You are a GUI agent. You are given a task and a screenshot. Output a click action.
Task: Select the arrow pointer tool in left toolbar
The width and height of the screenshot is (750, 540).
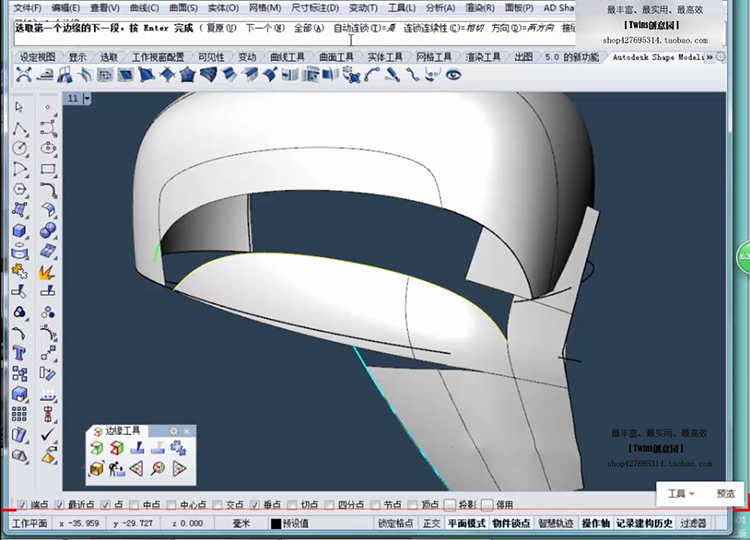19,107
